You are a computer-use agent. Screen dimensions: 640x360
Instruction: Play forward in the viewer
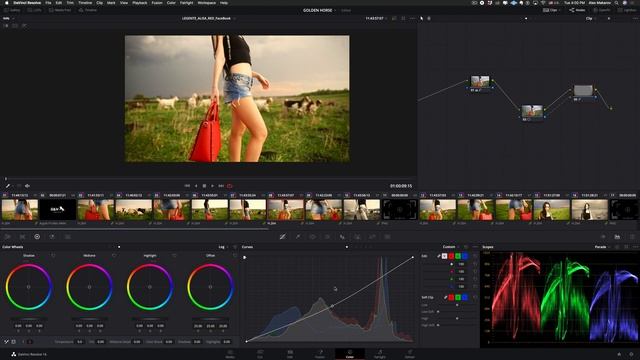[x=212, y=186]
